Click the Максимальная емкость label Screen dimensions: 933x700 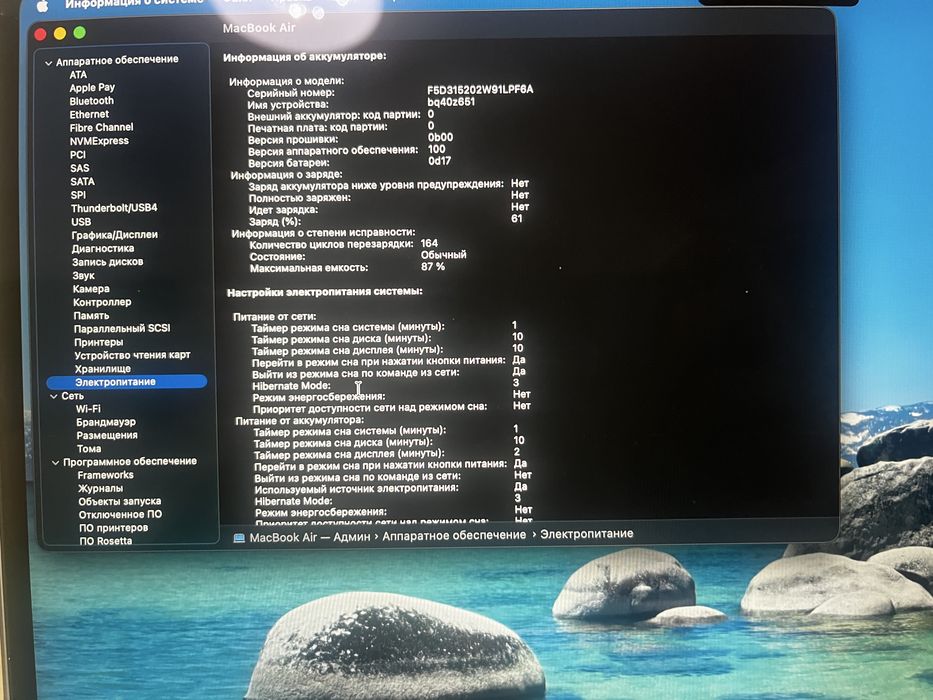pos(309,268)
